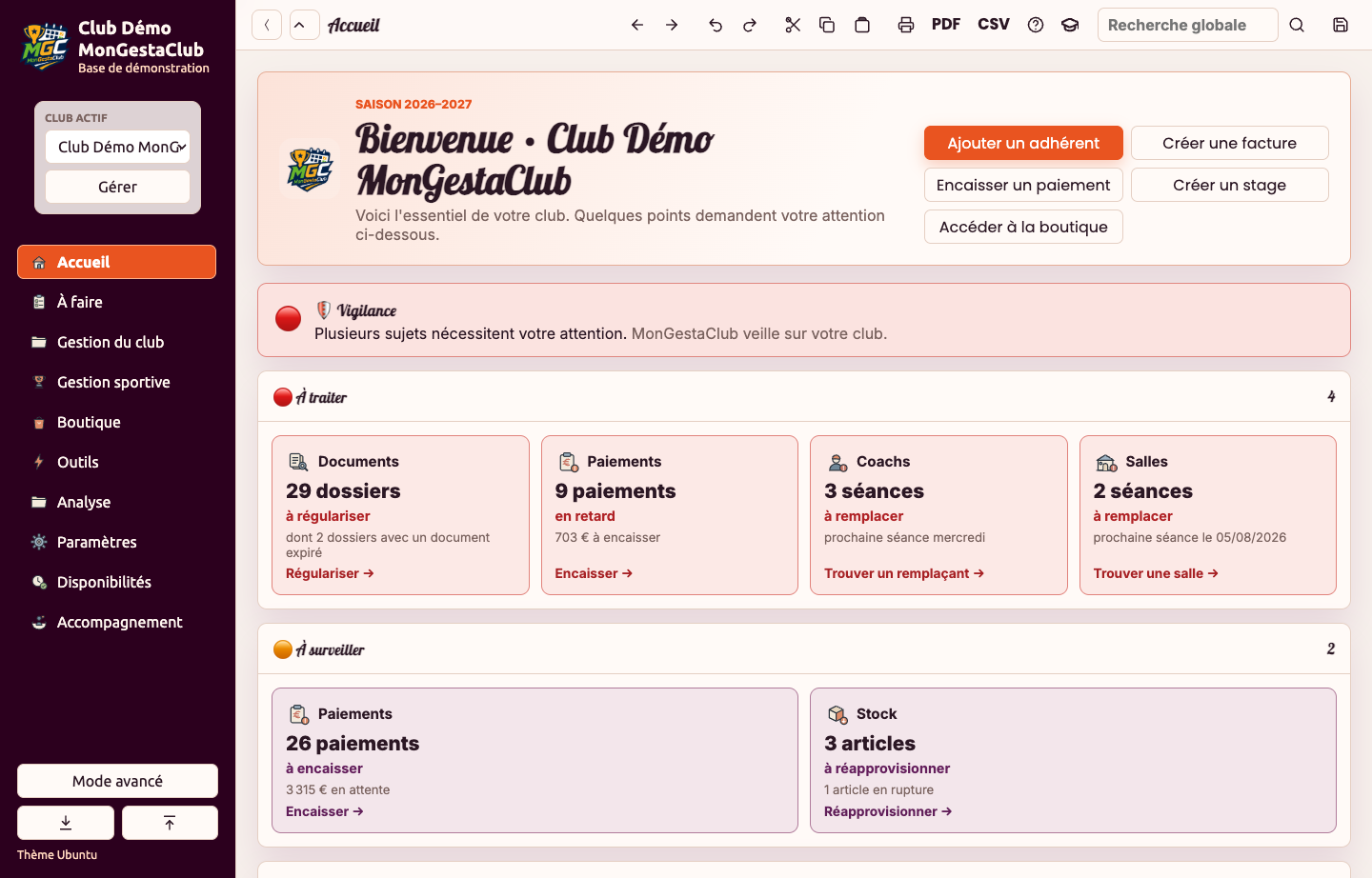
Task: Open Gestion sportive menu
Action: tap(116, 382)
